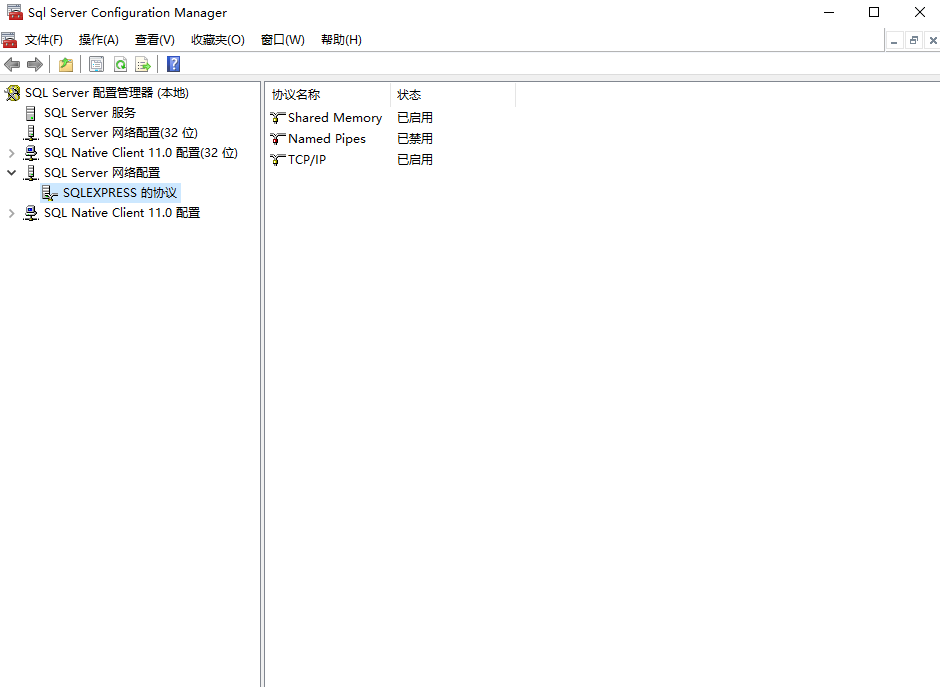Screen dimensions: 940x687
Task: Select the enabled Shared Memory protocol
Action: point(333,117)
